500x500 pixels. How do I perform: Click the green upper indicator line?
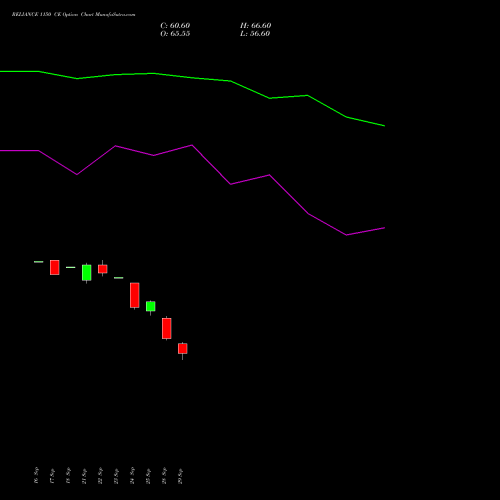point(192,77)
